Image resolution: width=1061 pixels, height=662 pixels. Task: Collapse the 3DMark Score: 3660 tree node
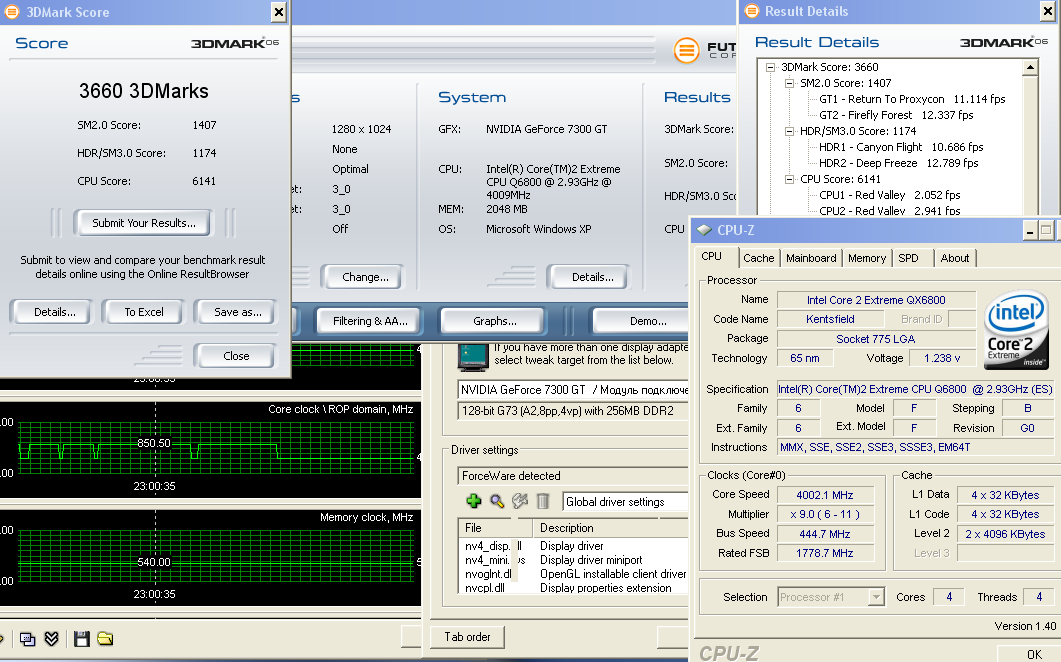[770, 67]
